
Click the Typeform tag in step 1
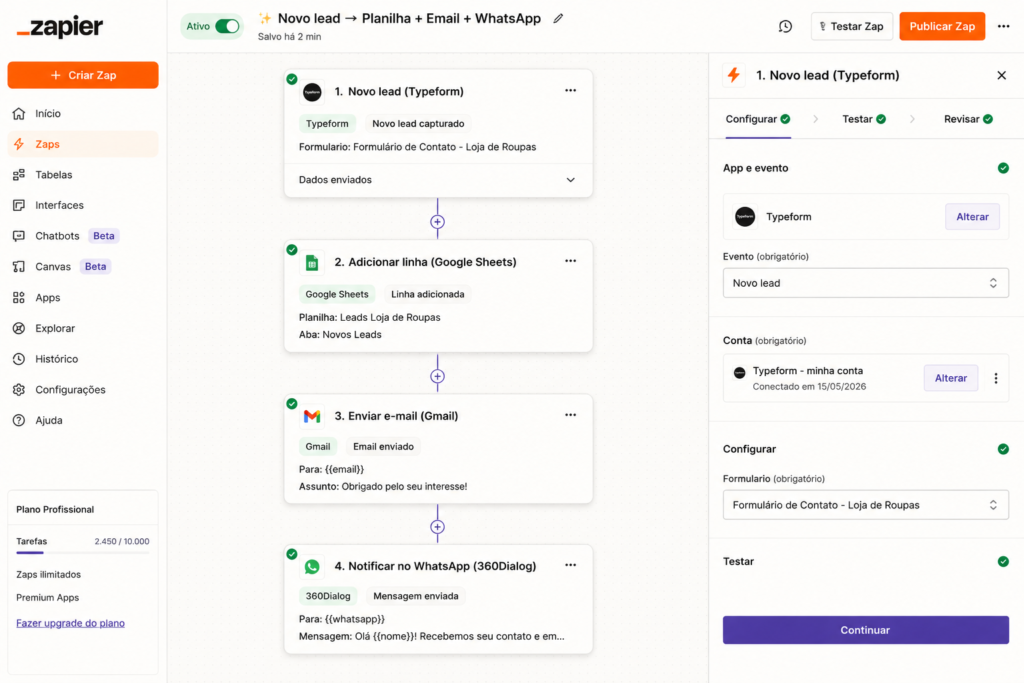pos(327,123)
